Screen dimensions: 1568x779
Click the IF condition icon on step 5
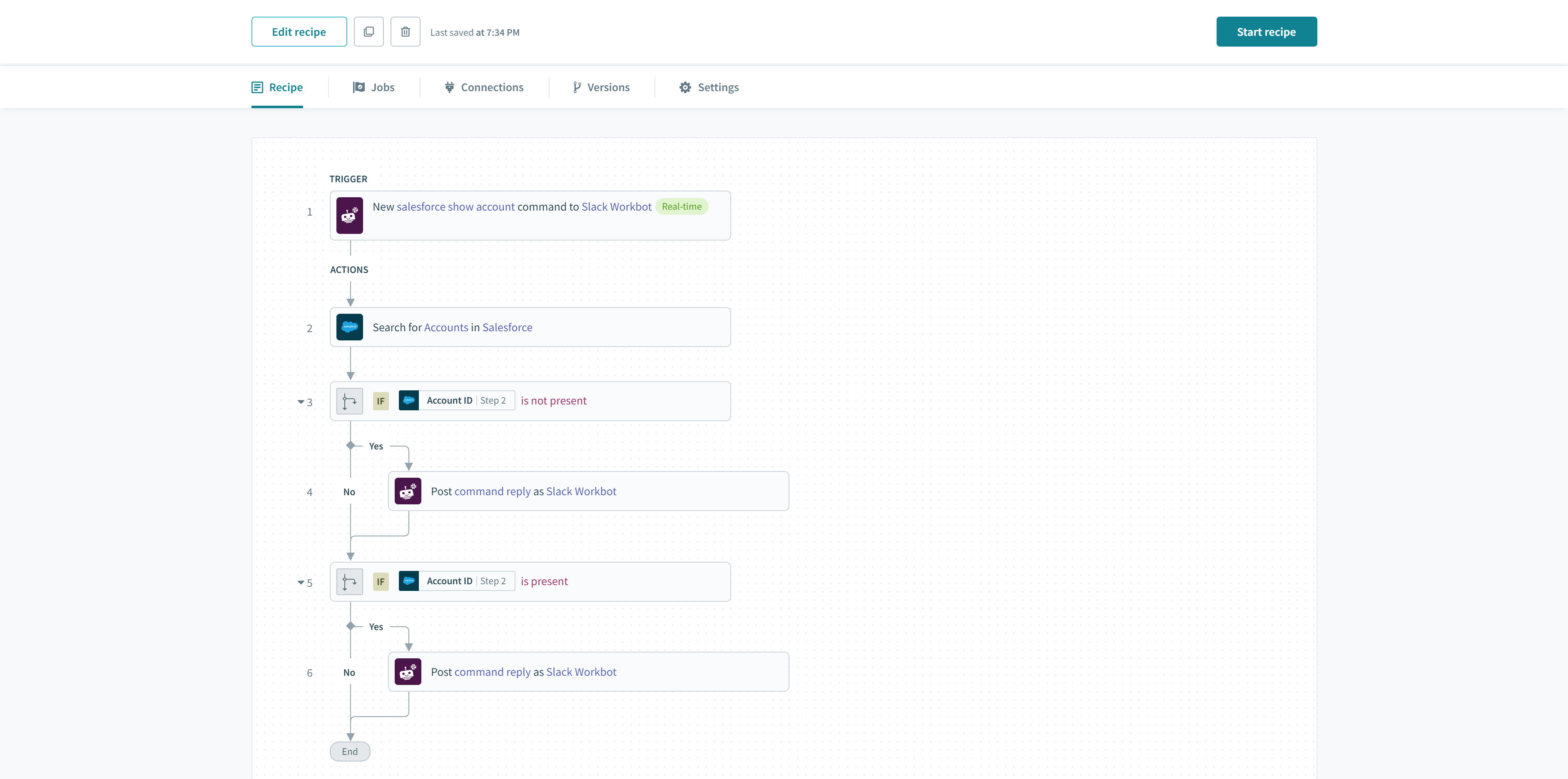349,582
